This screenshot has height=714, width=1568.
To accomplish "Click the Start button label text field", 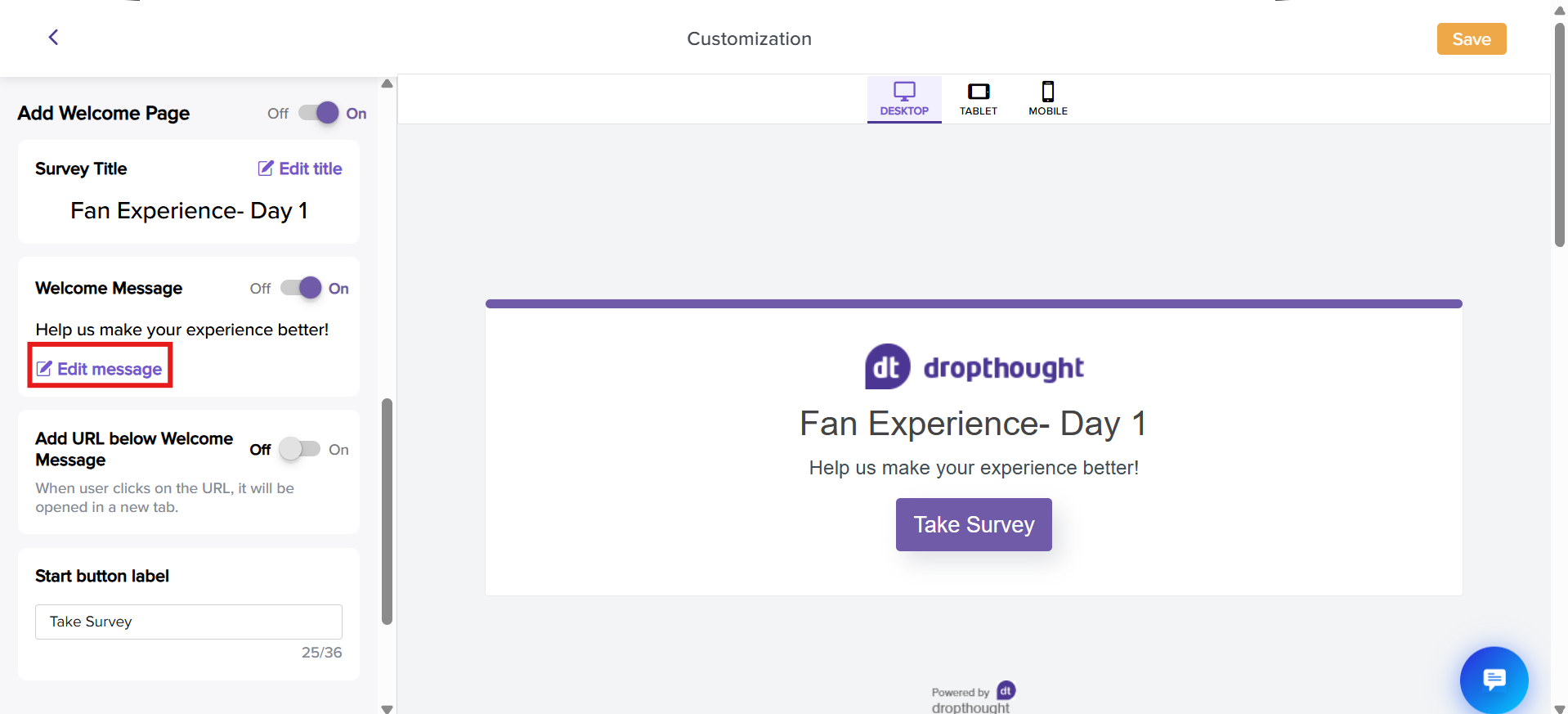I will point(189,622).
